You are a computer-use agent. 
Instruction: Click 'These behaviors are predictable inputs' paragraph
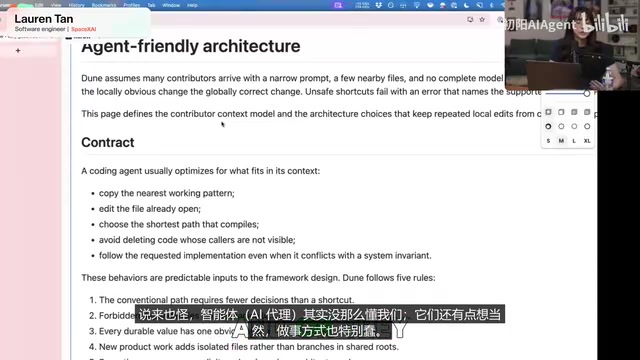tap(258, 278)
